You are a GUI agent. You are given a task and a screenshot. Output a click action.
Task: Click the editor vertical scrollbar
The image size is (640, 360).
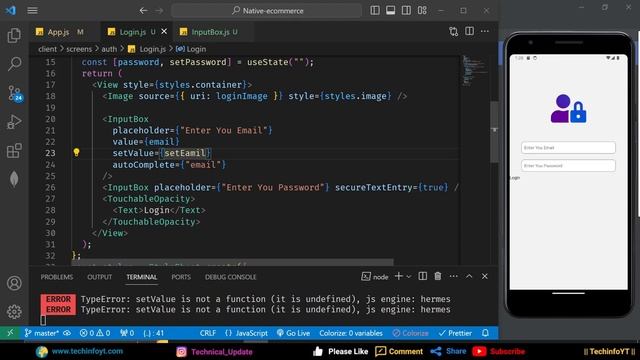[x=494, y=131]
